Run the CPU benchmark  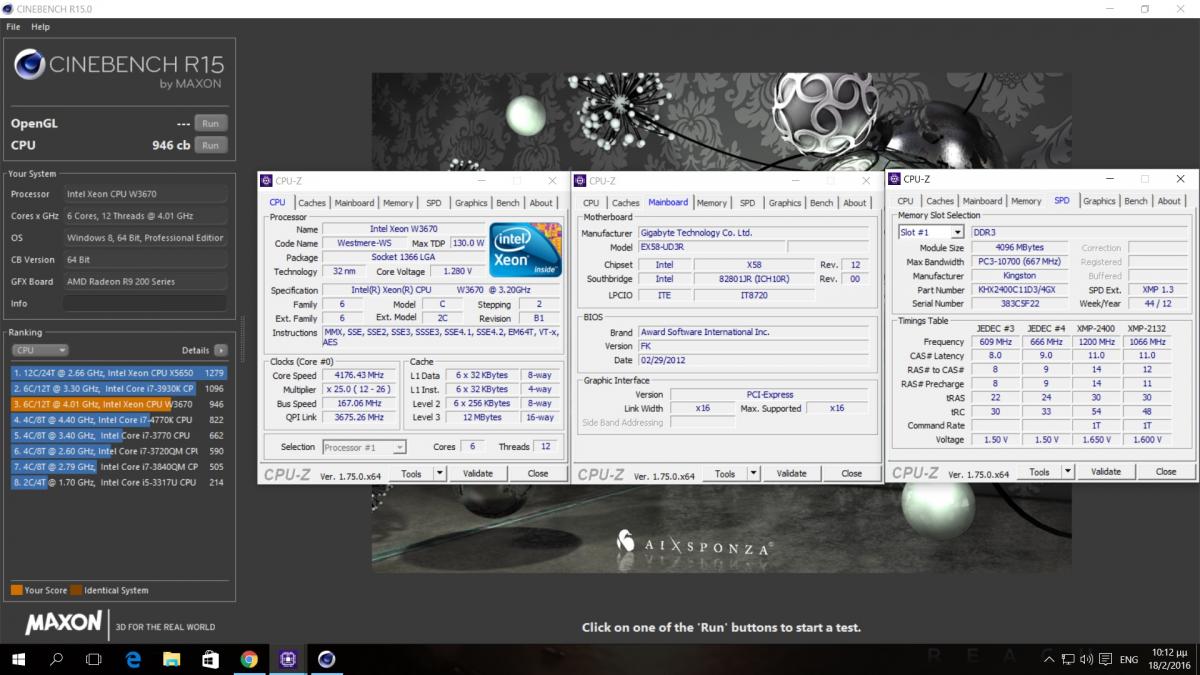coord(210,145)
